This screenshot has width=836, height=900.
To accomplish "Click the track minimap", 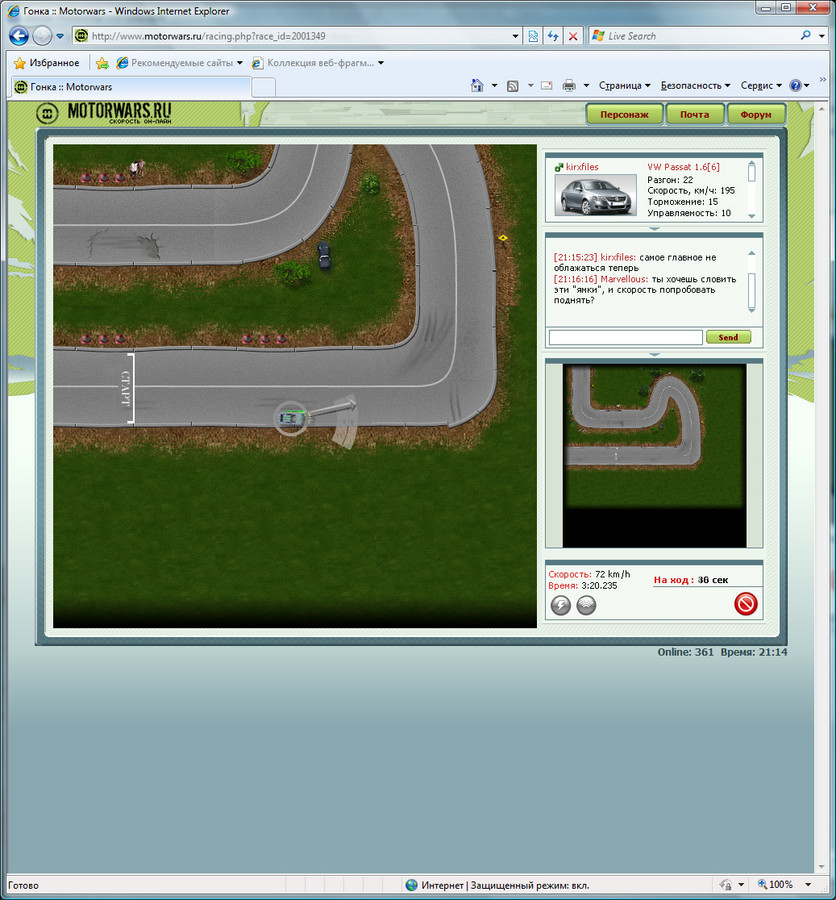I will coord(654,455).
